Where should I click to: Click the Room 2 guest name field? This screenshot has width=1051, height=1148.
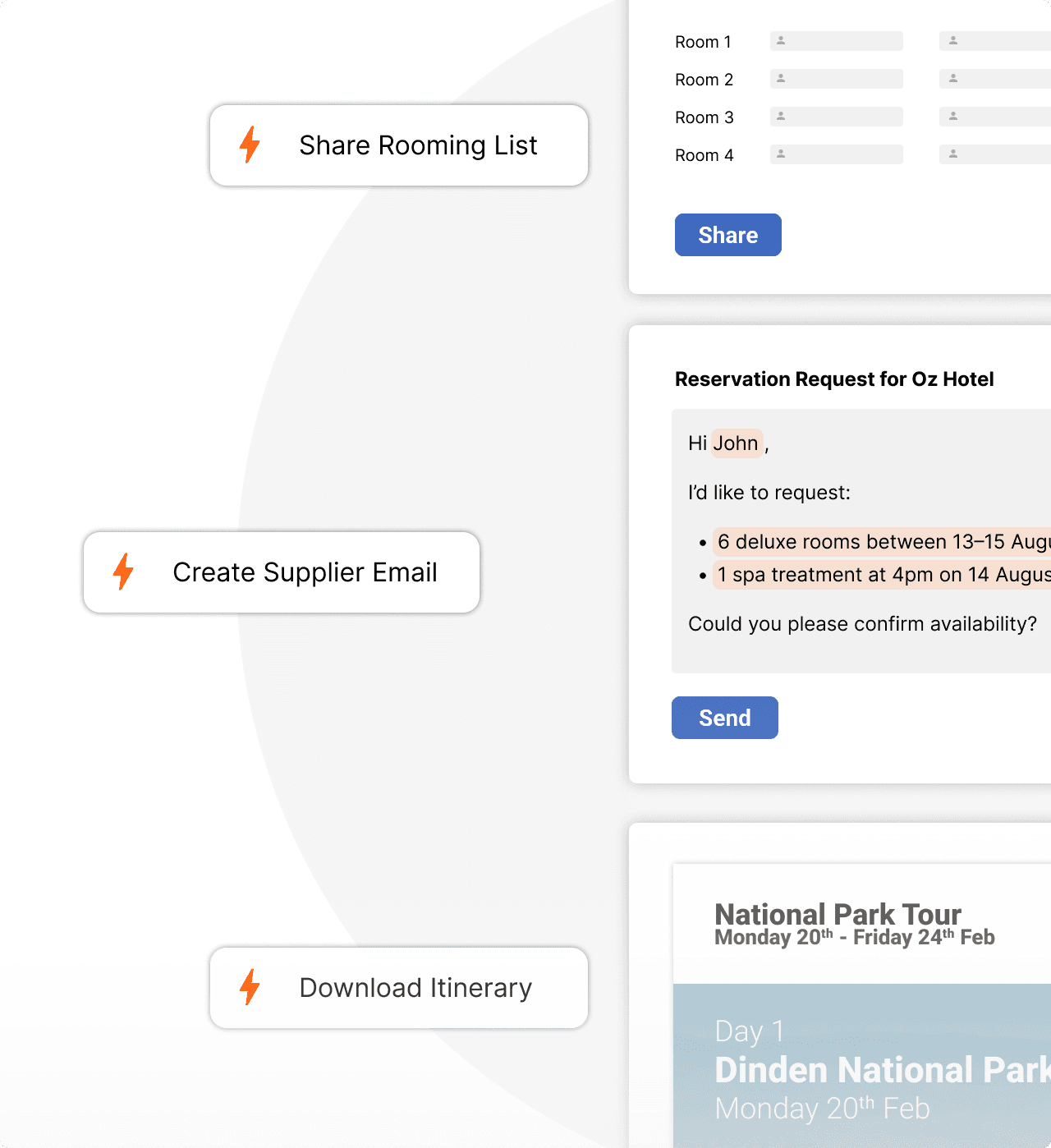(837, 78)
